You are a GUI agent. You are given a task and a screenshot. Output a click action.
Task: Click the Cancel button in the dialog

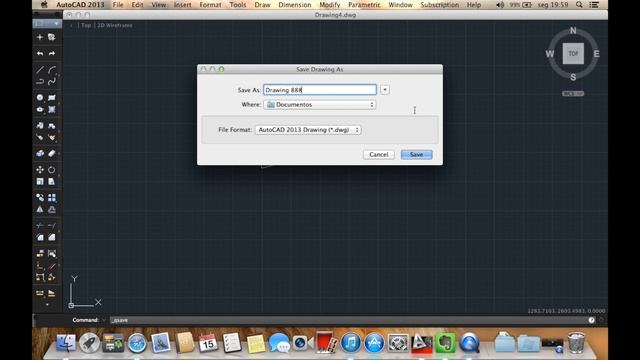click(x=379, y=155)
